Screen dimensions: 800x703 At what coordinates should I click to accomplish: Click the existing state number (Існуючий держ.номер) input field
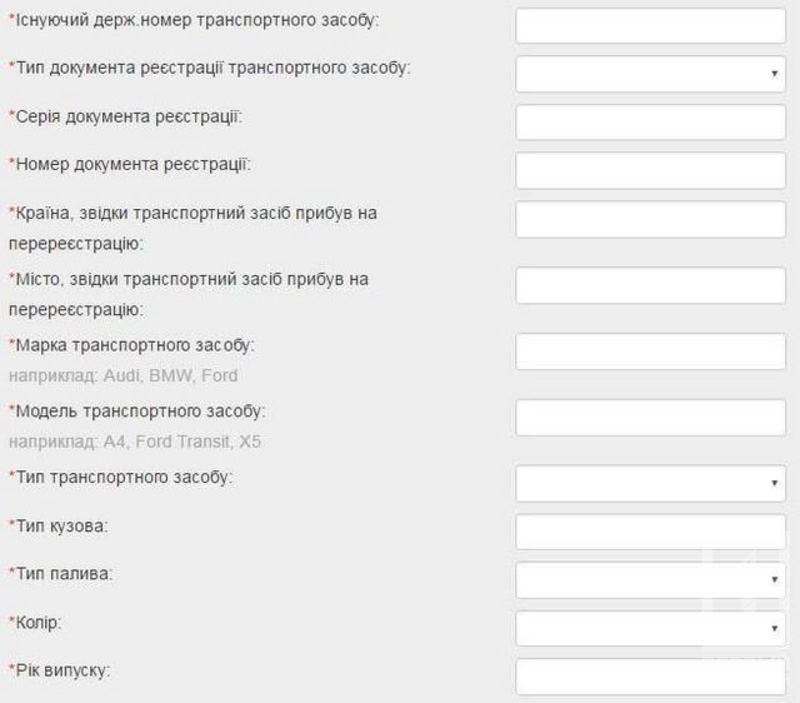(650, 25)
